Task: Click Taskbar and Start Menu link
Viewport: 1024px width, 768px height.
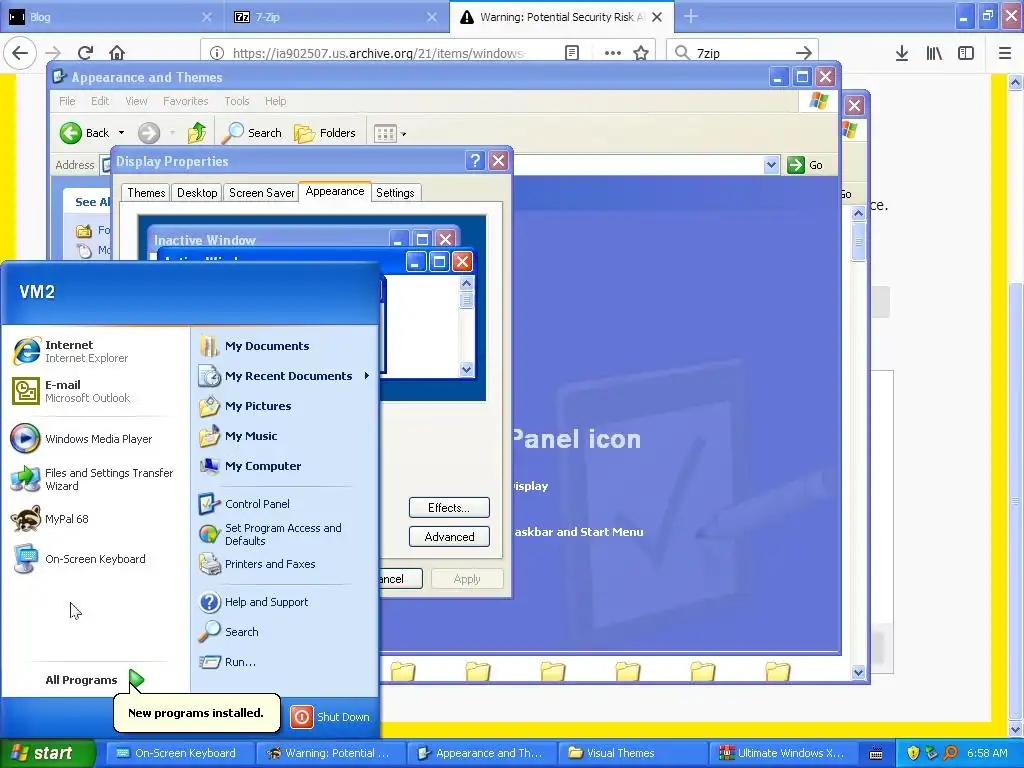Action: [578, 532]
